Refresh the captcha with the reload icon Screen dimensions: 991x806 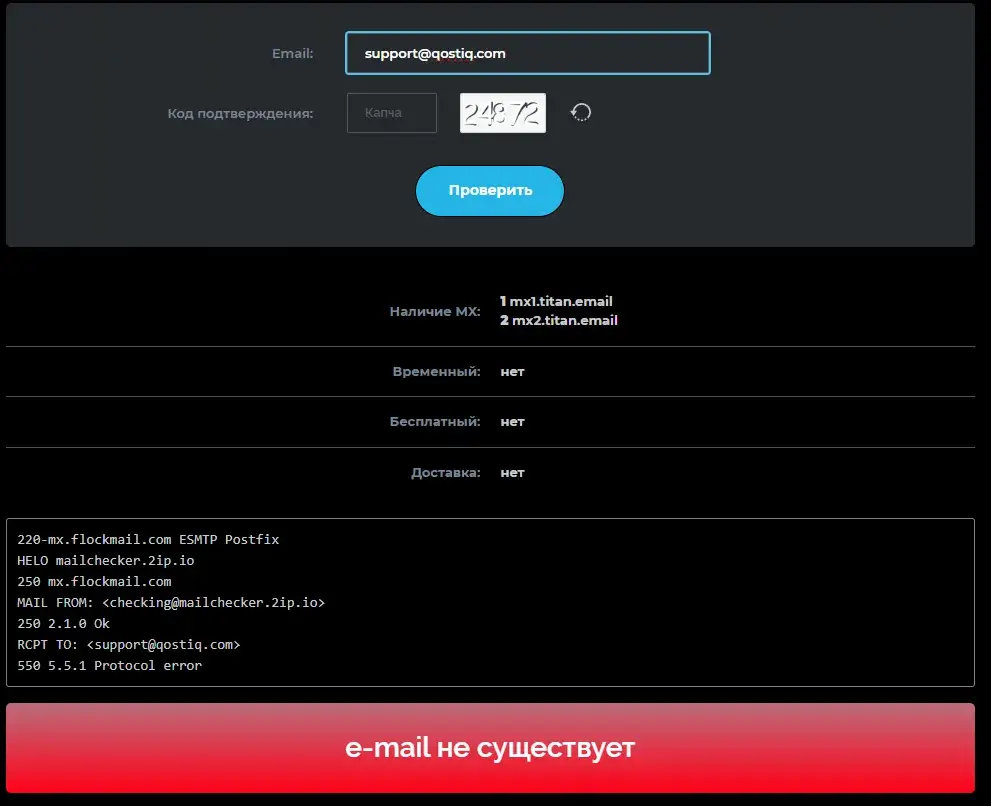tap(581, 113)
